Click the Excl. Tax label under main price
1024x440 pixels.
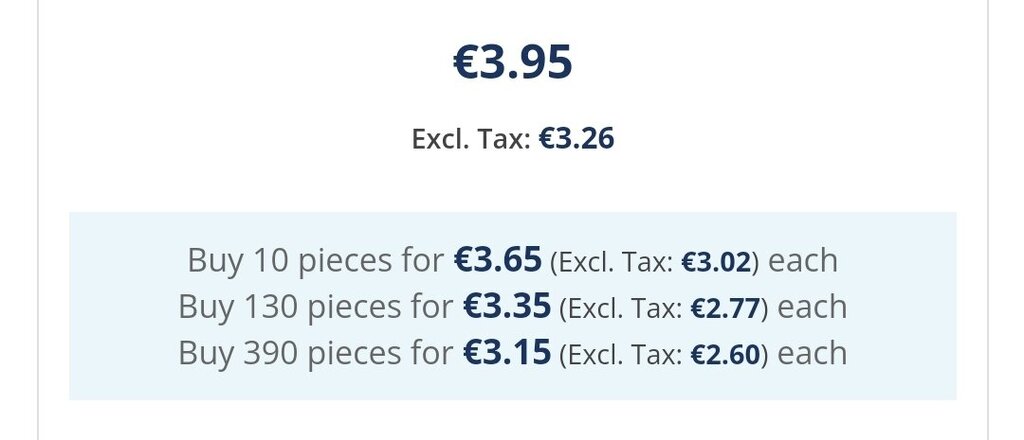click(x=470, y=139)
